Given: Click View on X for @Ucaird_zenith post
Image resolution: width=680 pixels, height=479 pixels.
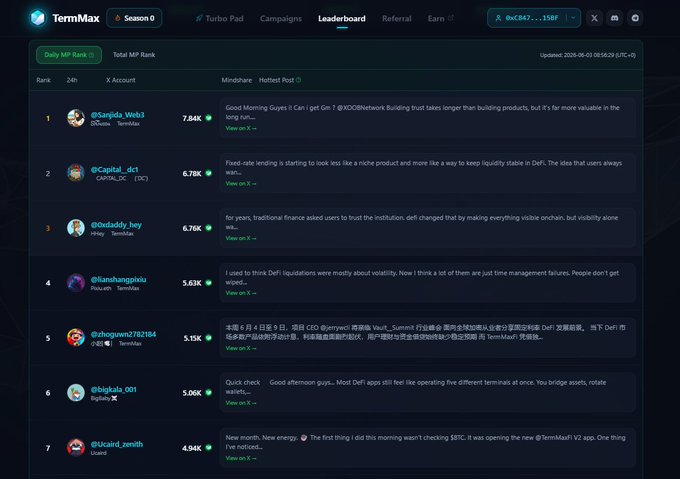Looking at the screenshot, I should (x=241, y=458).
